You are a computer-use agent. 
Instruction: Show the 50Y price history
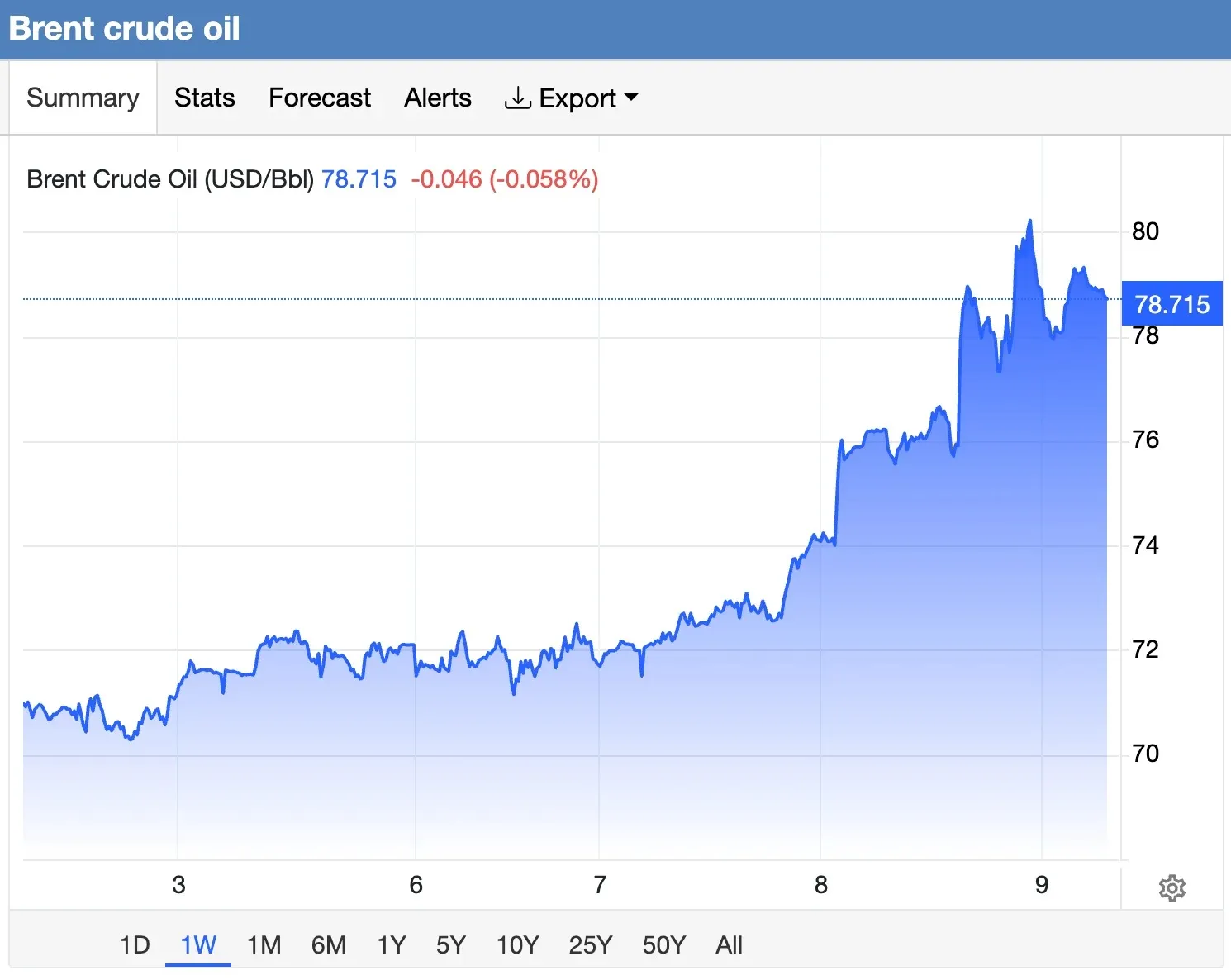click(x=664, y=944)
